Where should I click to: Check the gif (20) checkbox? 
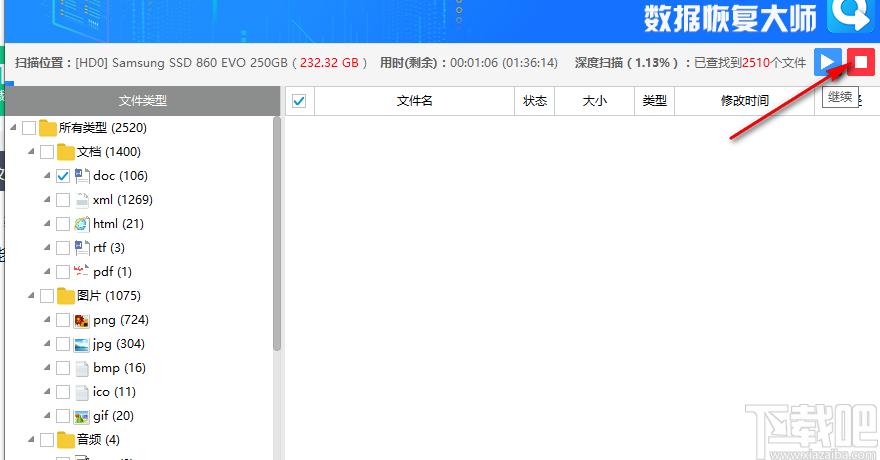click(63, 416)
